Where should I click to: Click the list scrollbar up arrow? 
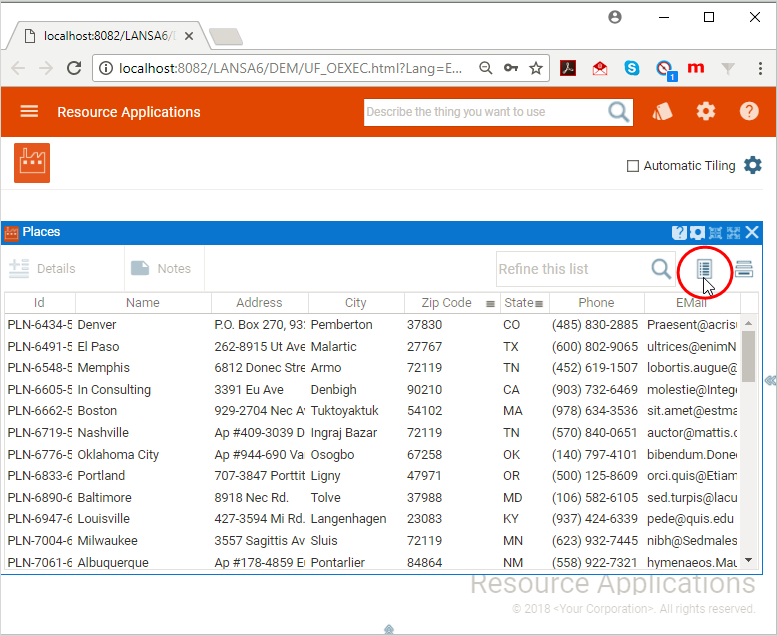(x=749, y=323)
